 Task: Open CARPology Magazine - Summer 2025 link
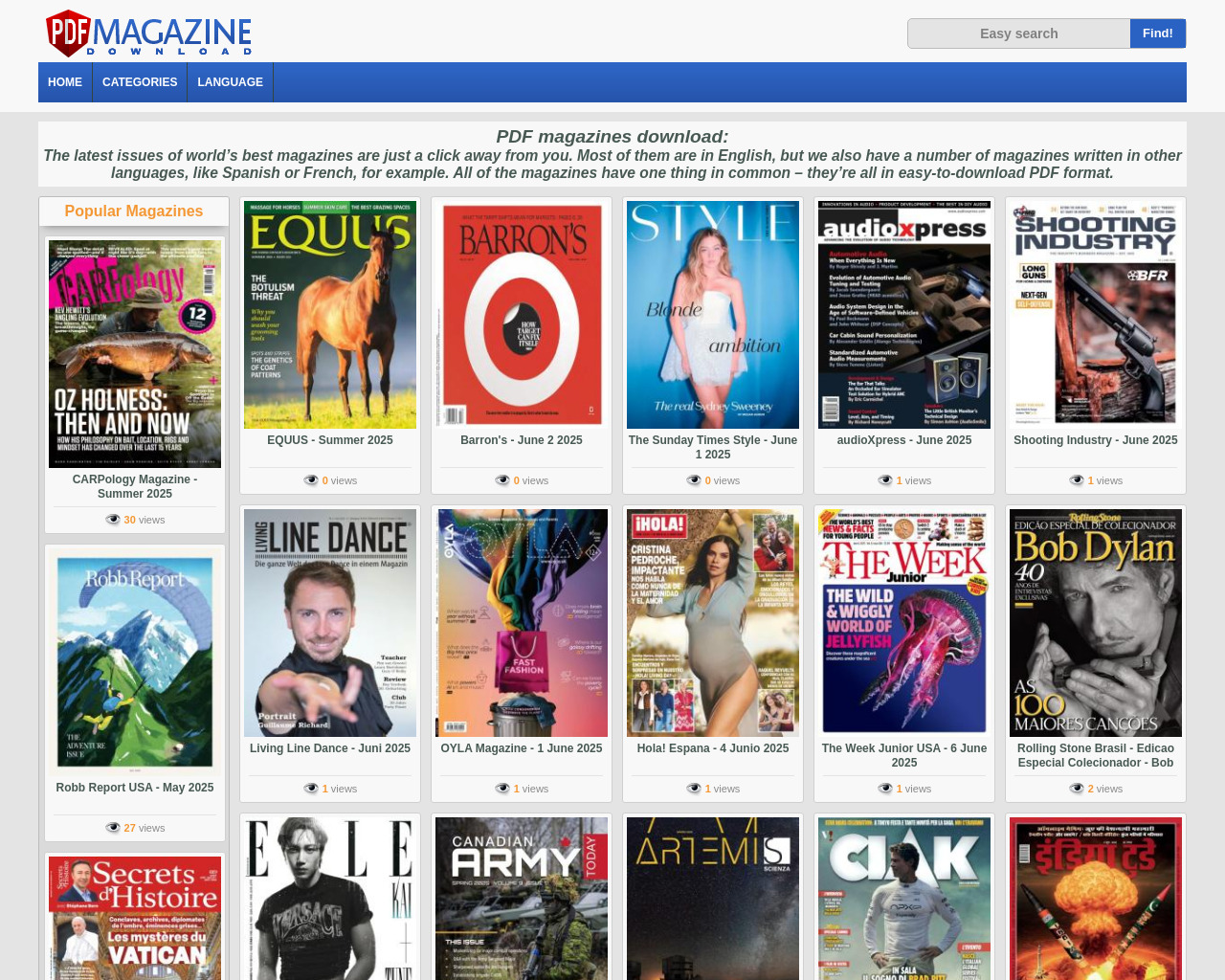tap(135, 486)
